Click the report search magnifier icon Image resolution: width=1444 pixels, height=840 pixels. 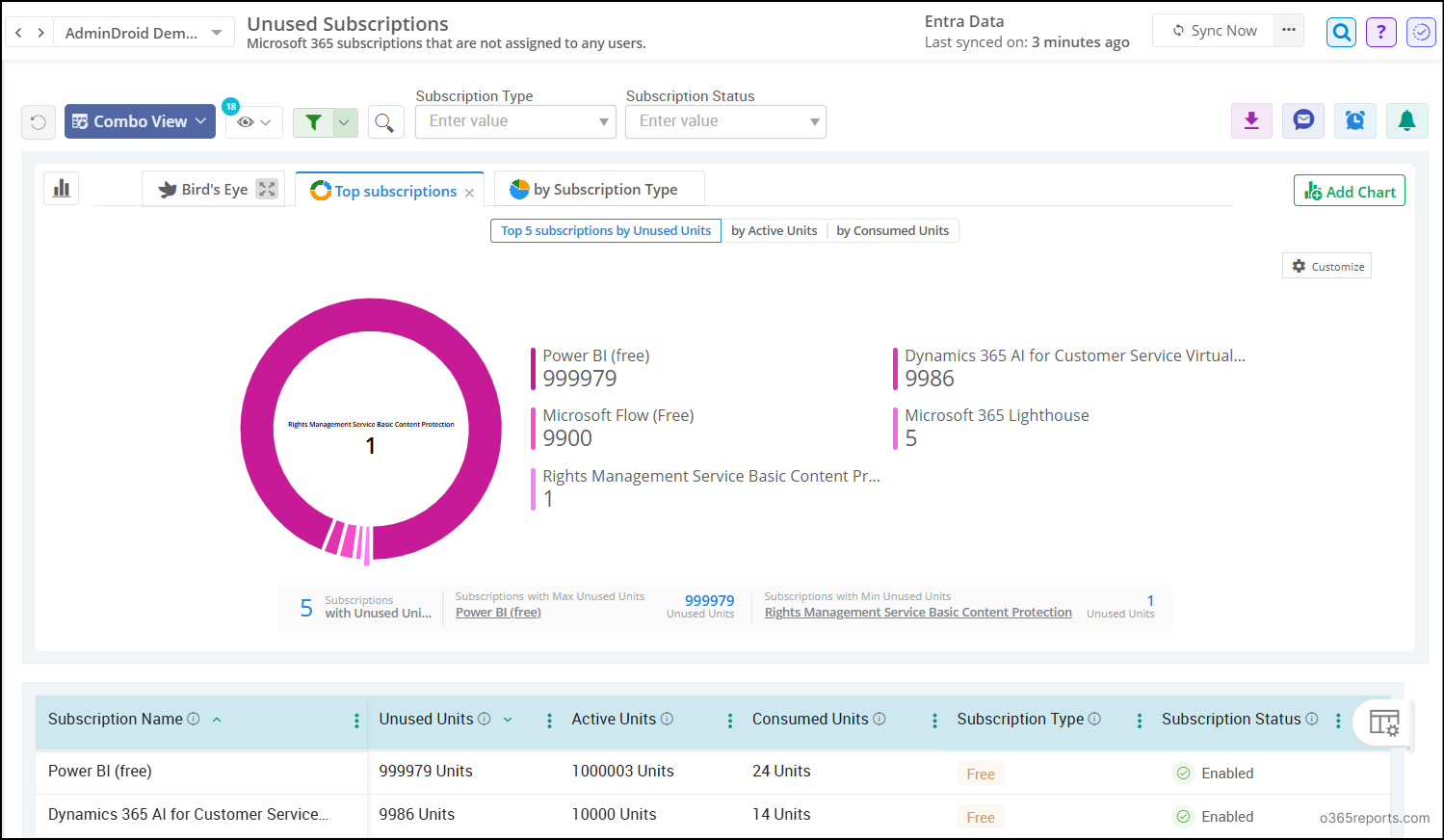[384, 122]
